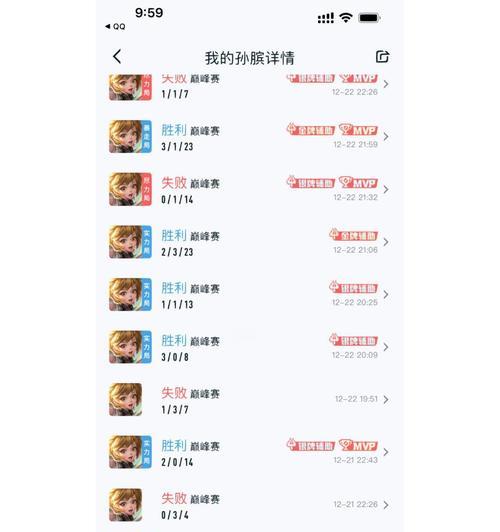
Task: Tap gold medal assist badge on 2/3/23 match
Action: click(353, 235)
